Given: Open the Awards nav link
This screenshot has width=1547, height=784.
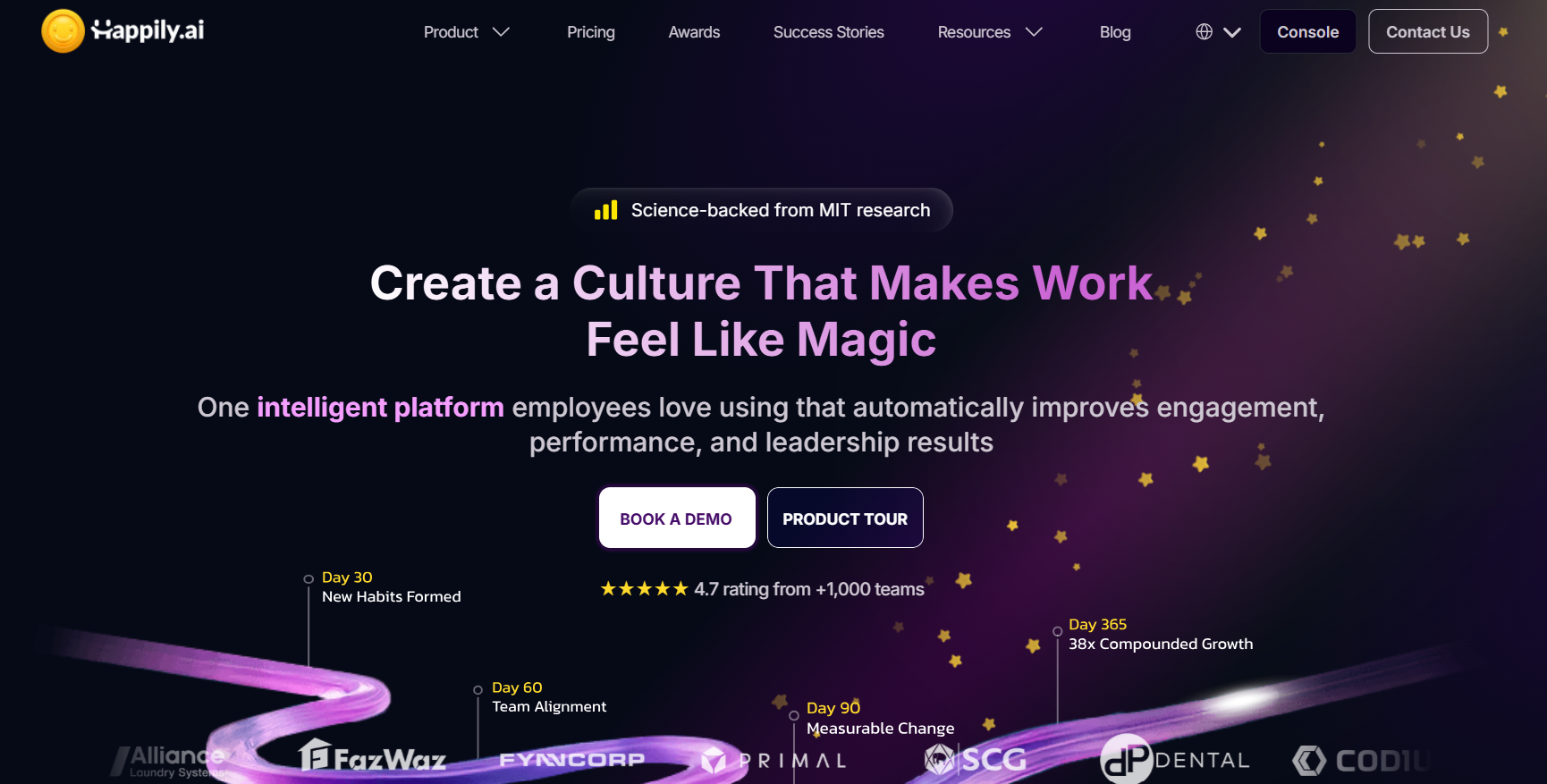Looking at the screenshot, I should tap(694, 32).
